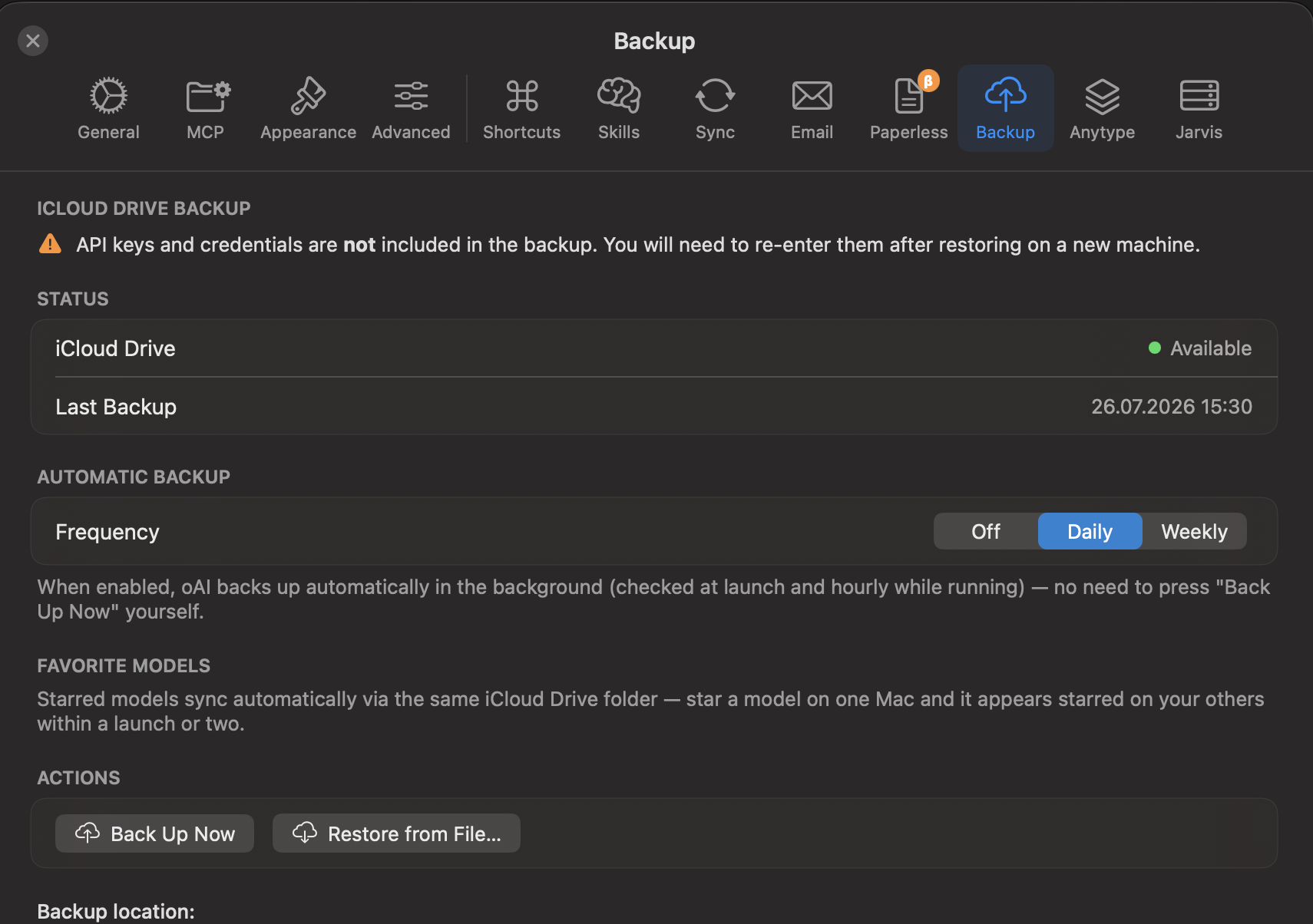
Task: Click Restore from File… button
Action: pos(396,833)
